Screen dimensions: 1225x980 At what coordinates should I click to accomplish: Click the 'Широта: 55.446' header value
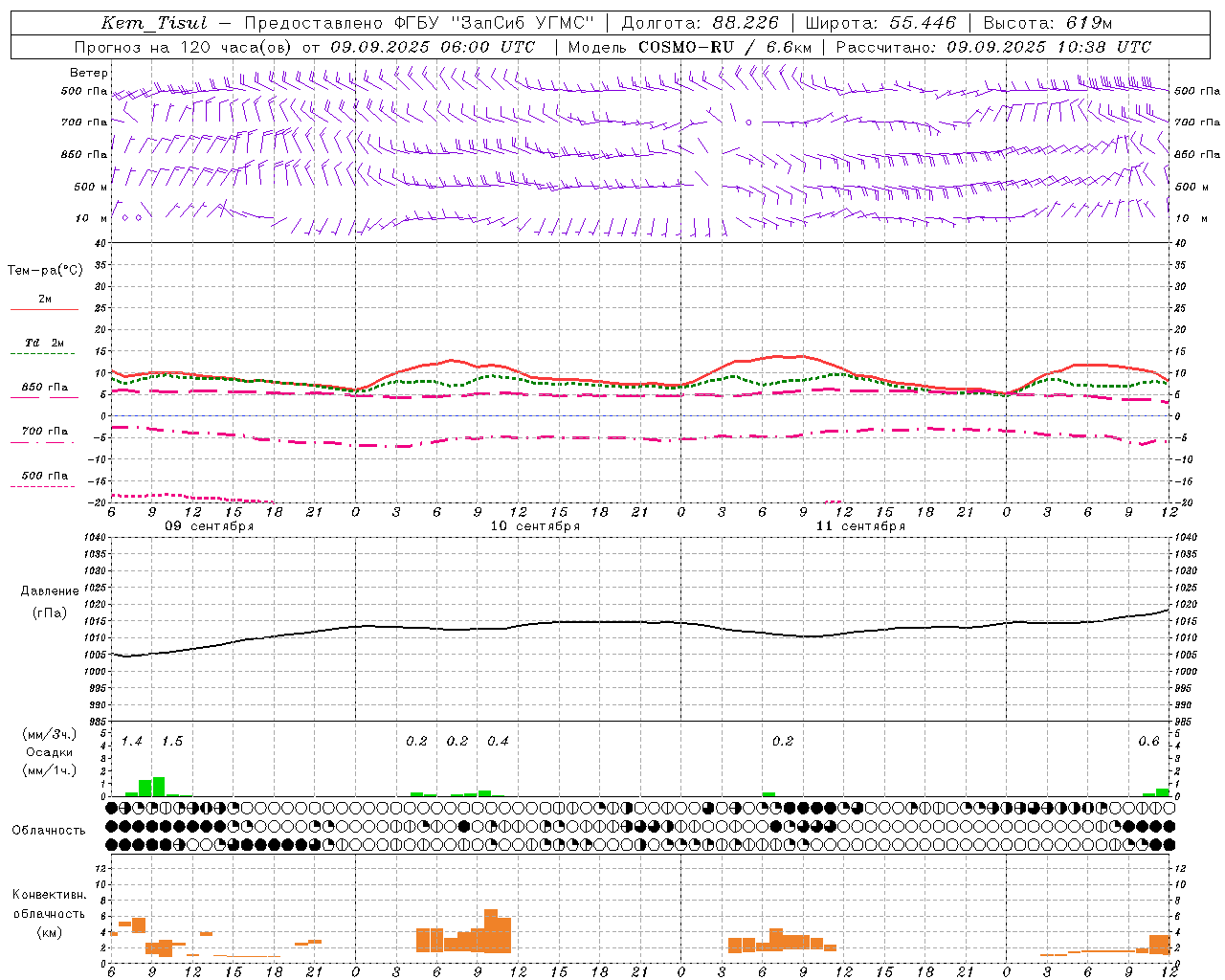pos(880,23)
